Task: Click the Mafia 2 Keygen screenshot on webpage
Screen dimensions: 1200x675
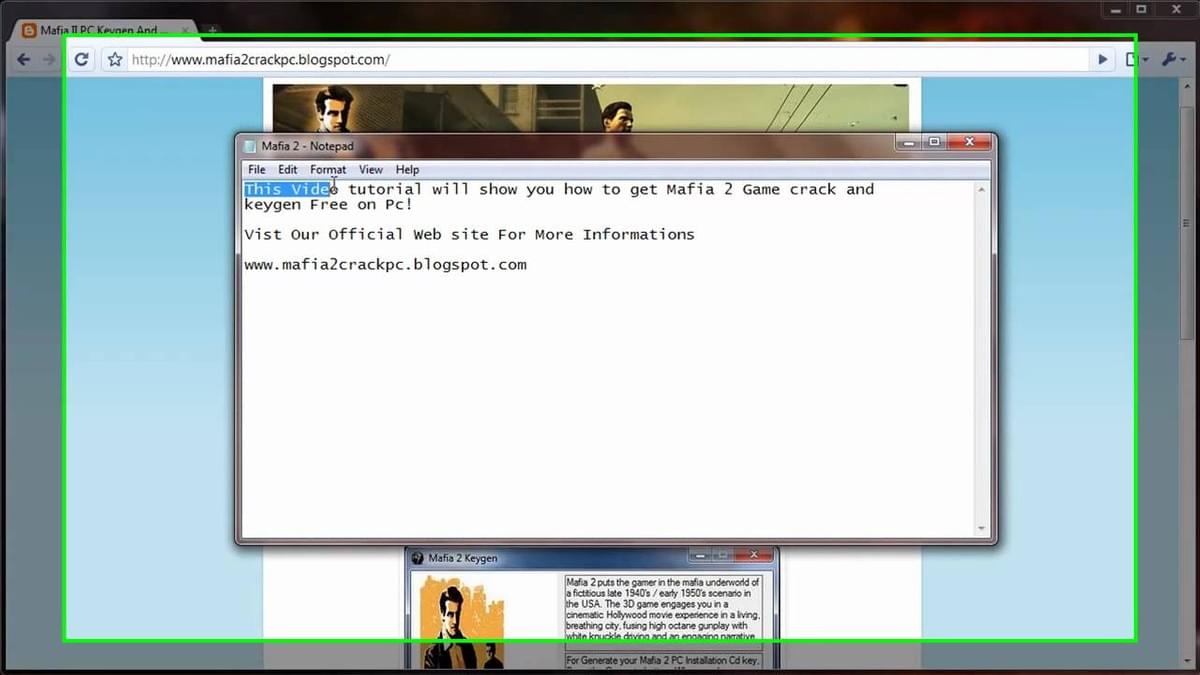Action: coord(592,607)
